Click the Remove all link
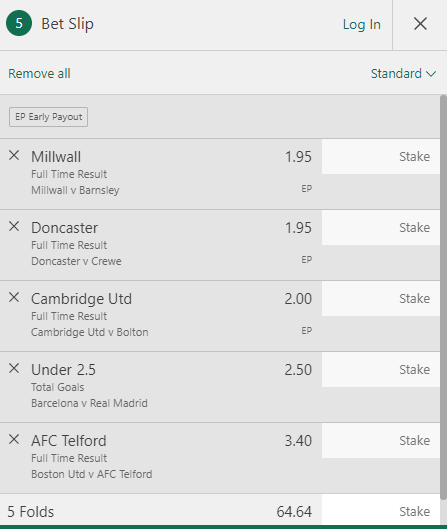 pos(39,74)
